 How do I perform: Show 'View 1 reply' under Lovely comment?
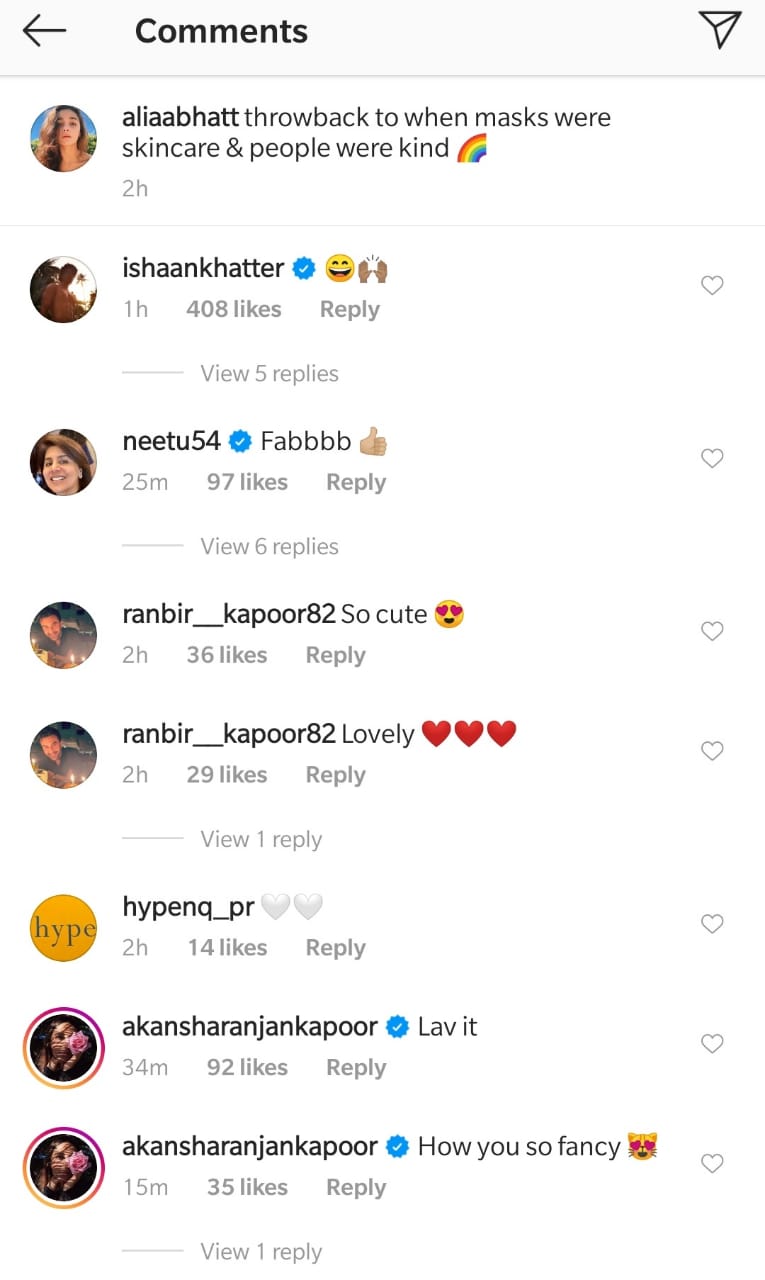pos(260,840)
